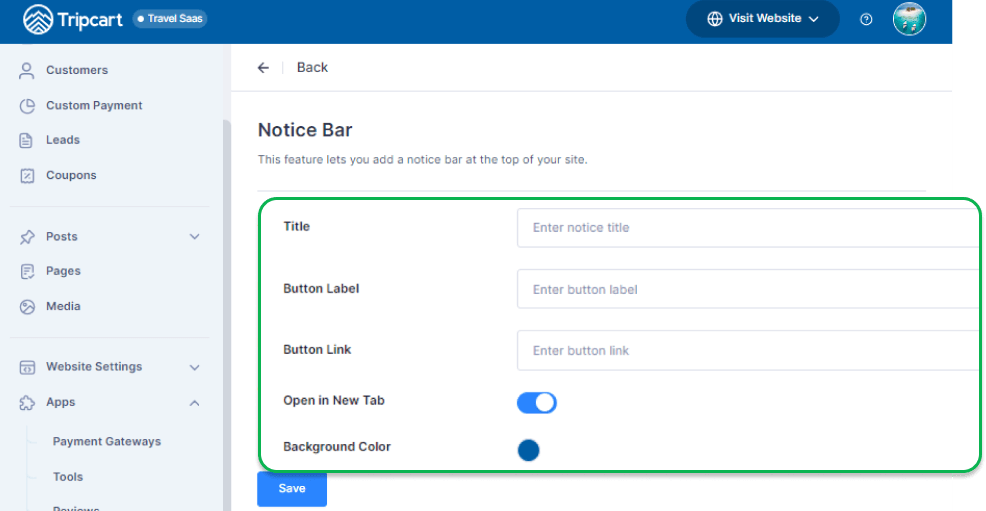Open the Leads menu item
986x511 pixels.
click(x=63, y=140)
